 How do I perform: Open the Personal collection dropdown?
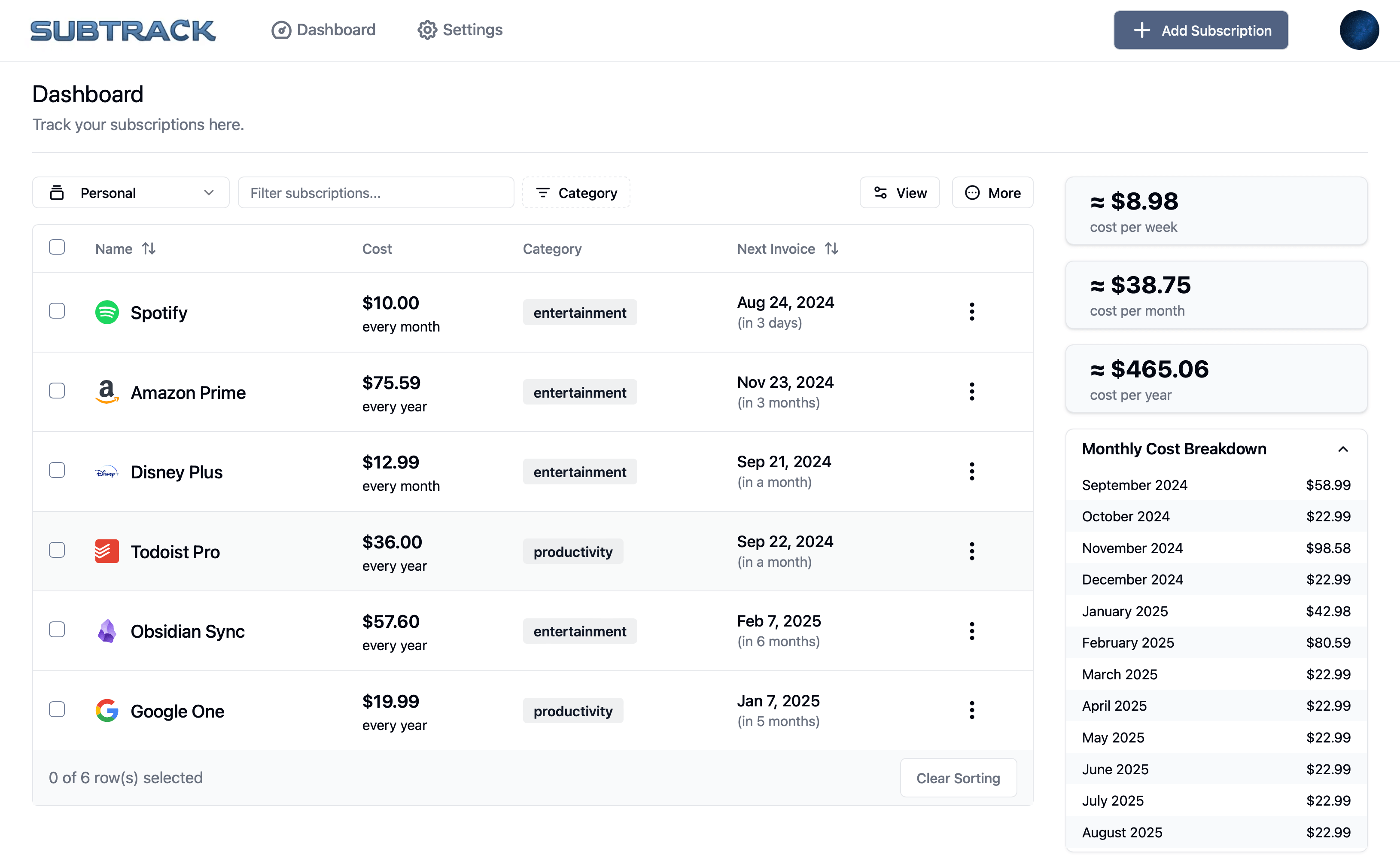131,193
